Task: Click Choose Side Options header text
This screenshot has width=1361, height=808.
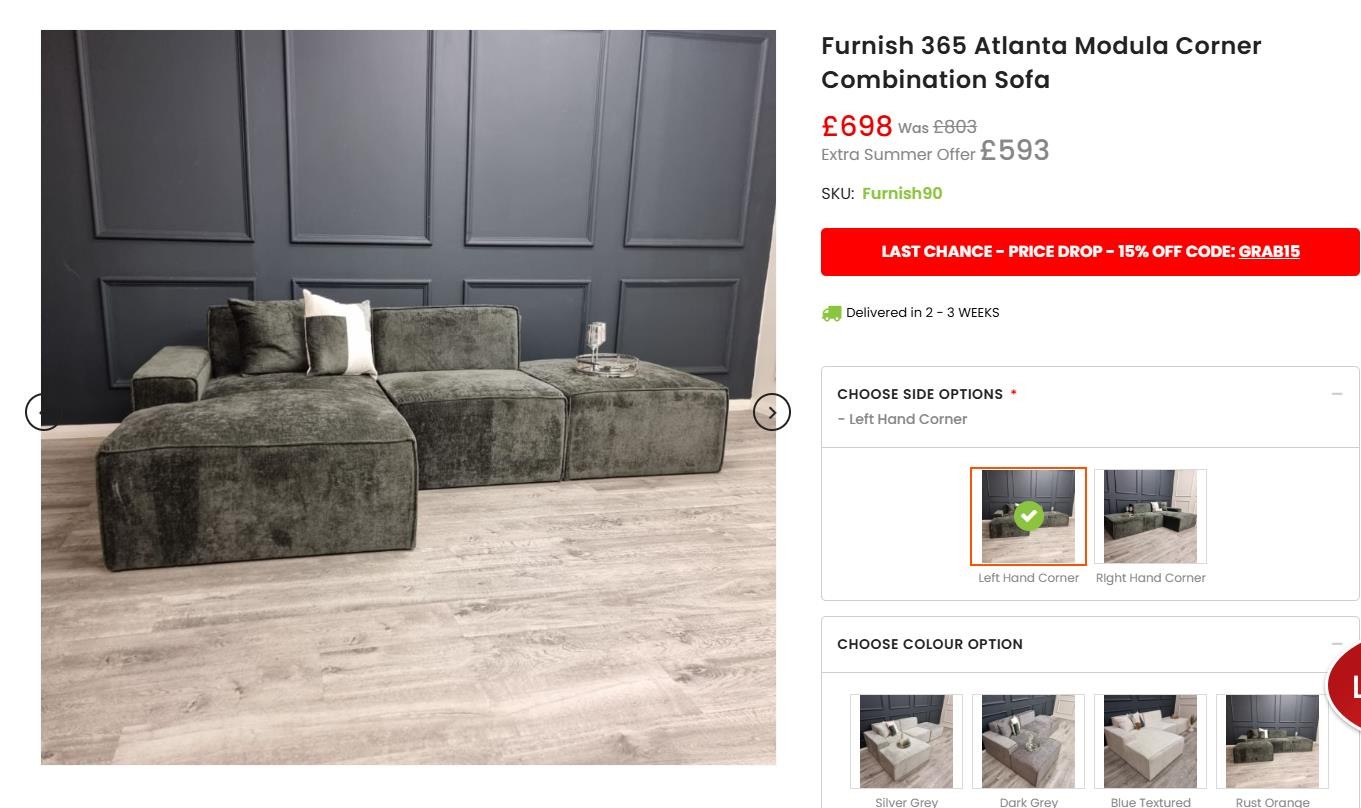Action: pos(920,394)
